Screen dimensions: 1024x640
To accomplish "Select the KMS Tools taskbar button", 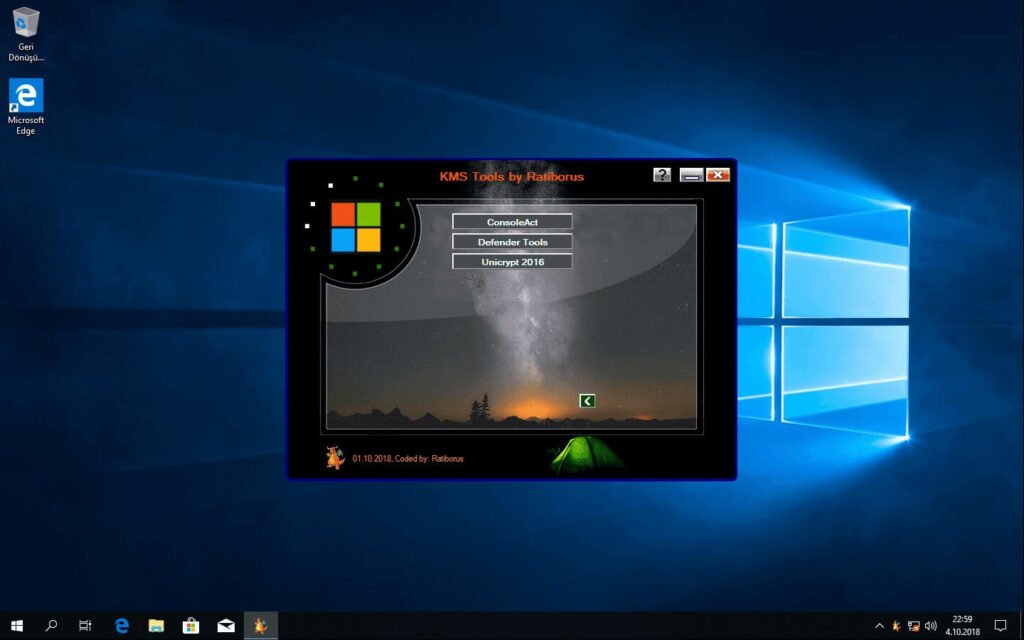I will coord(261,626).
